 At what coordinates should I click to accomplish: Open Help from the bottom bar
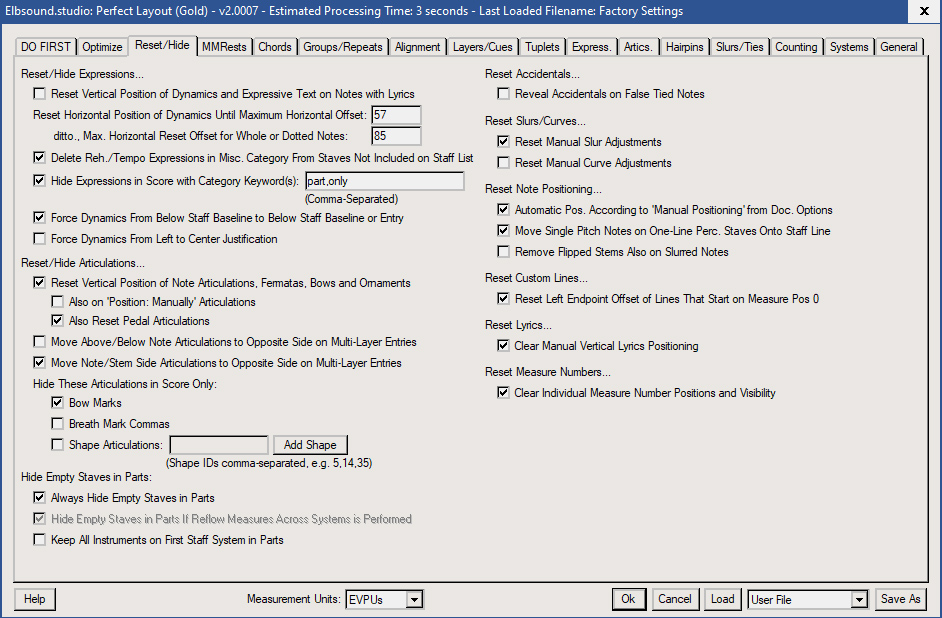coord(35,599)
